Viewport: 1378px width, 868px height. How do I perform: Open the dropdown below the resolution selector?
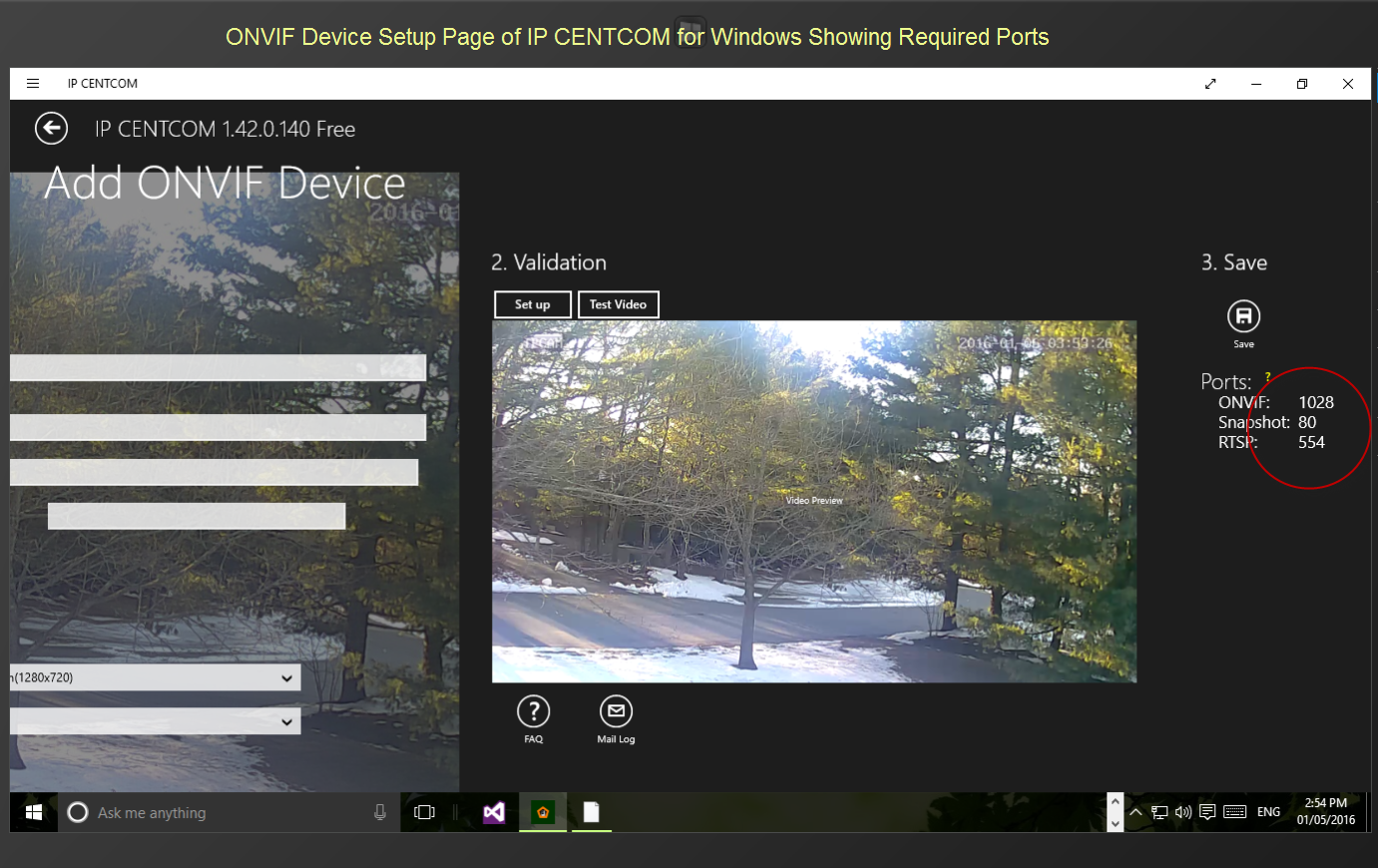pyautogui.click(x=155, y=721)
